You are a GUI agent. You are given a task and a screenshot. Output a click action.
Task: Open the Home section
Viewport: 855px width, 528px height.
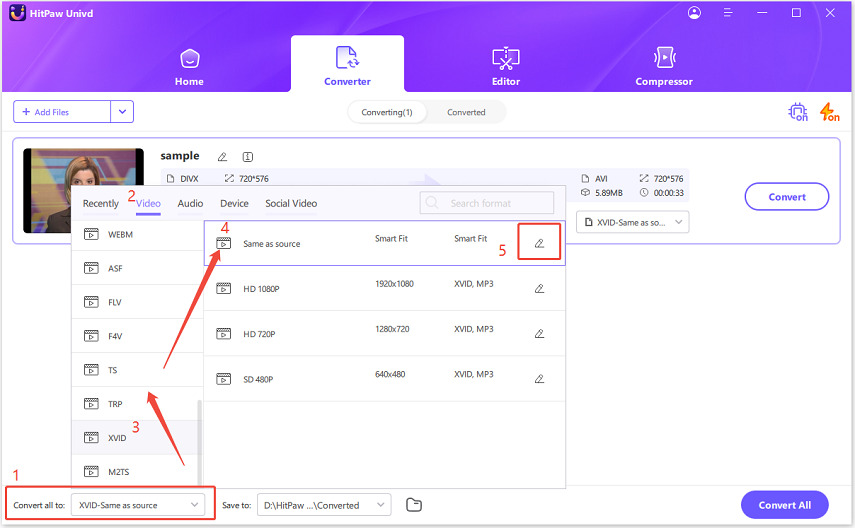pyautogui.click(x=189, y=67)
